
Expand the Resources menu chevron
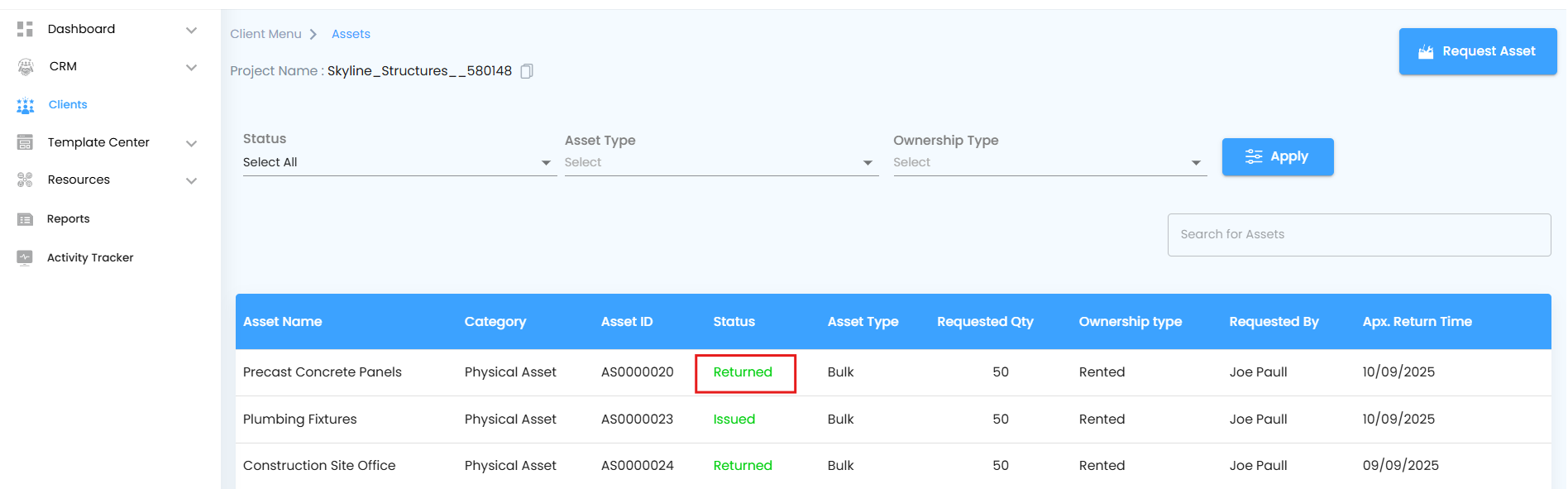point(191,180)
